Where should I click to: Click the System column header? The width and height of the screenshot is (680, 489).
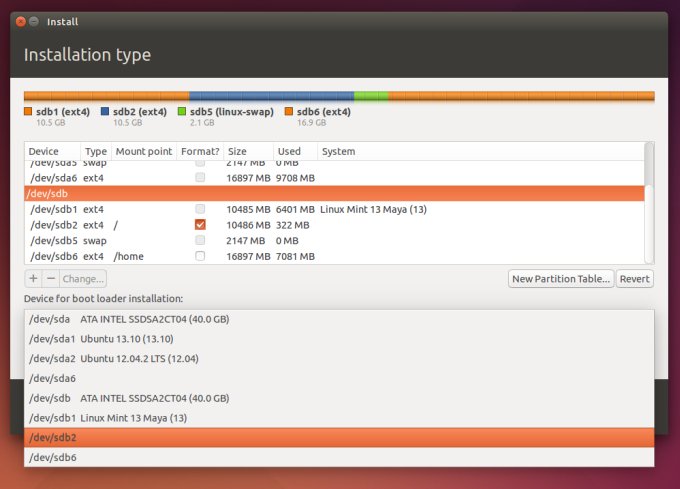[x=481, y=151]
